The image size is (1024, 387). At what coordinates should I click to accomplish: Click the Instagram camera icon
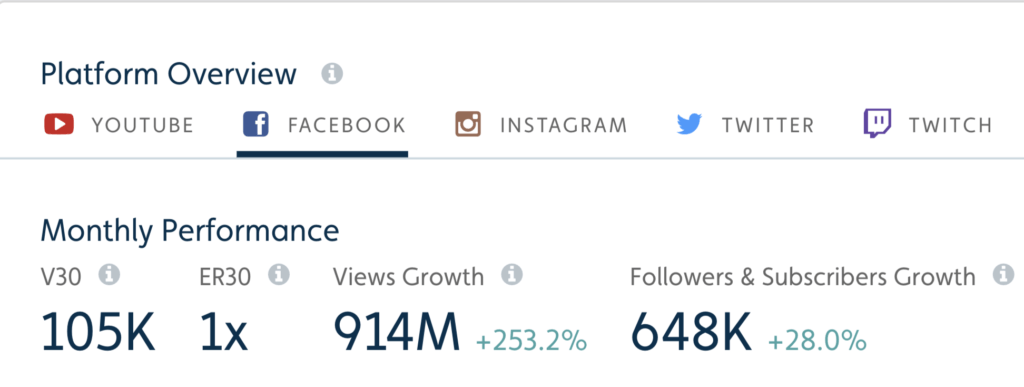tap(468, 124)
